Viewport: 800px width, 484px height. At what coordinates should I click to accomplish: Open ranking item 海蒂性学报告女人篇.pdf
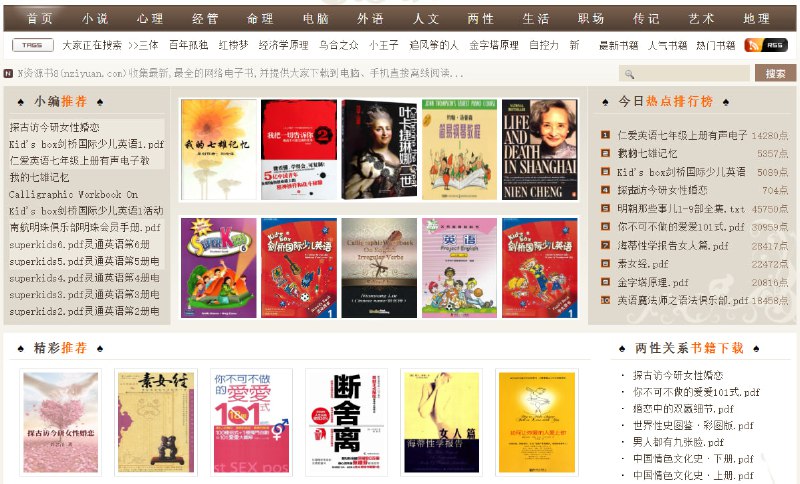[x=673, y=245]
